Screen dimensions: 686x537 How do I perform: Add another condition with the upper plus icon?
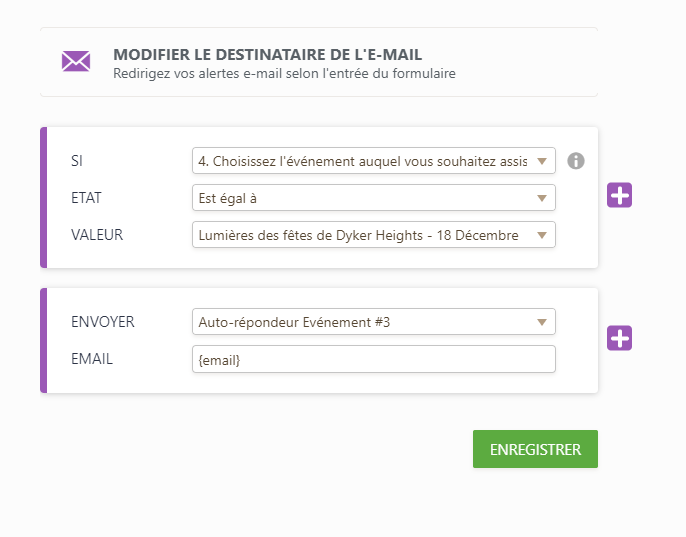[x=619, y=195]
